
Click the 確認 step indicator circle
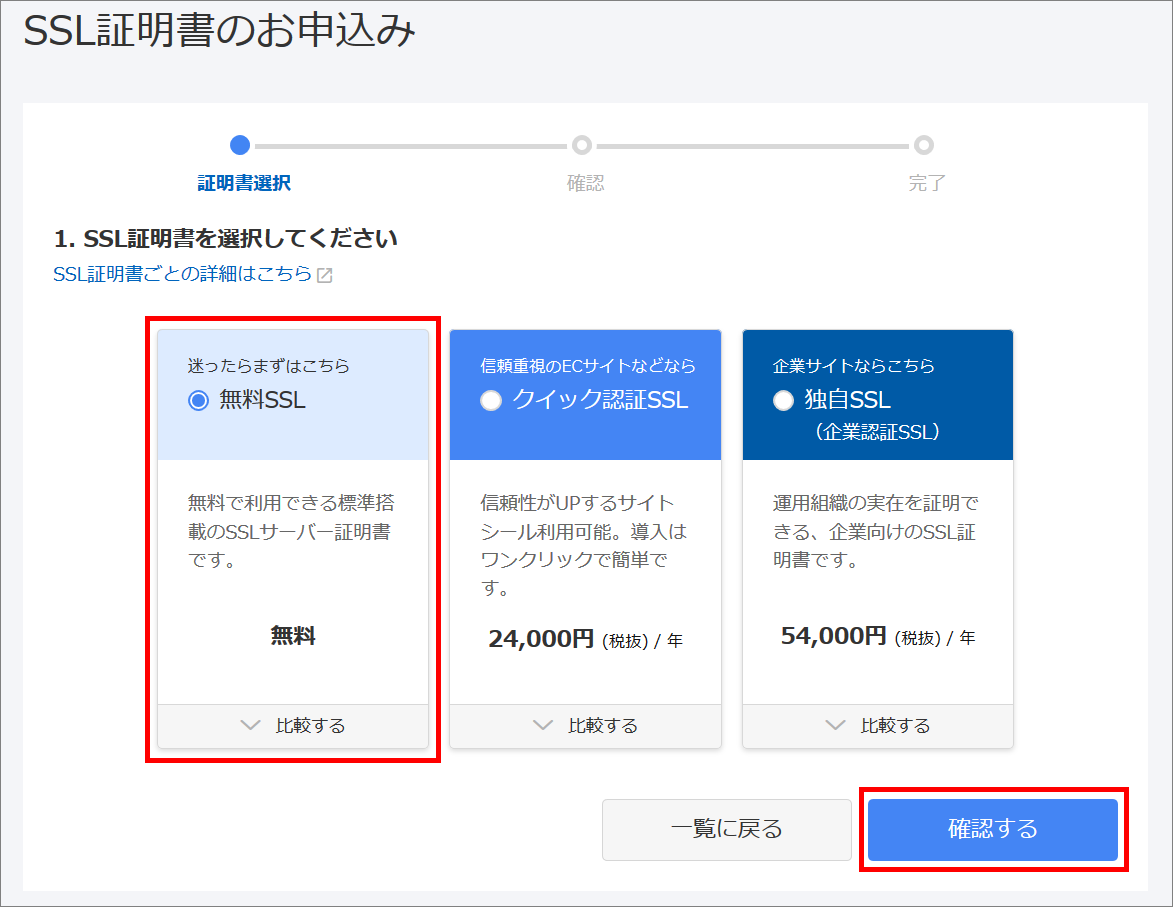click(582, 145)
